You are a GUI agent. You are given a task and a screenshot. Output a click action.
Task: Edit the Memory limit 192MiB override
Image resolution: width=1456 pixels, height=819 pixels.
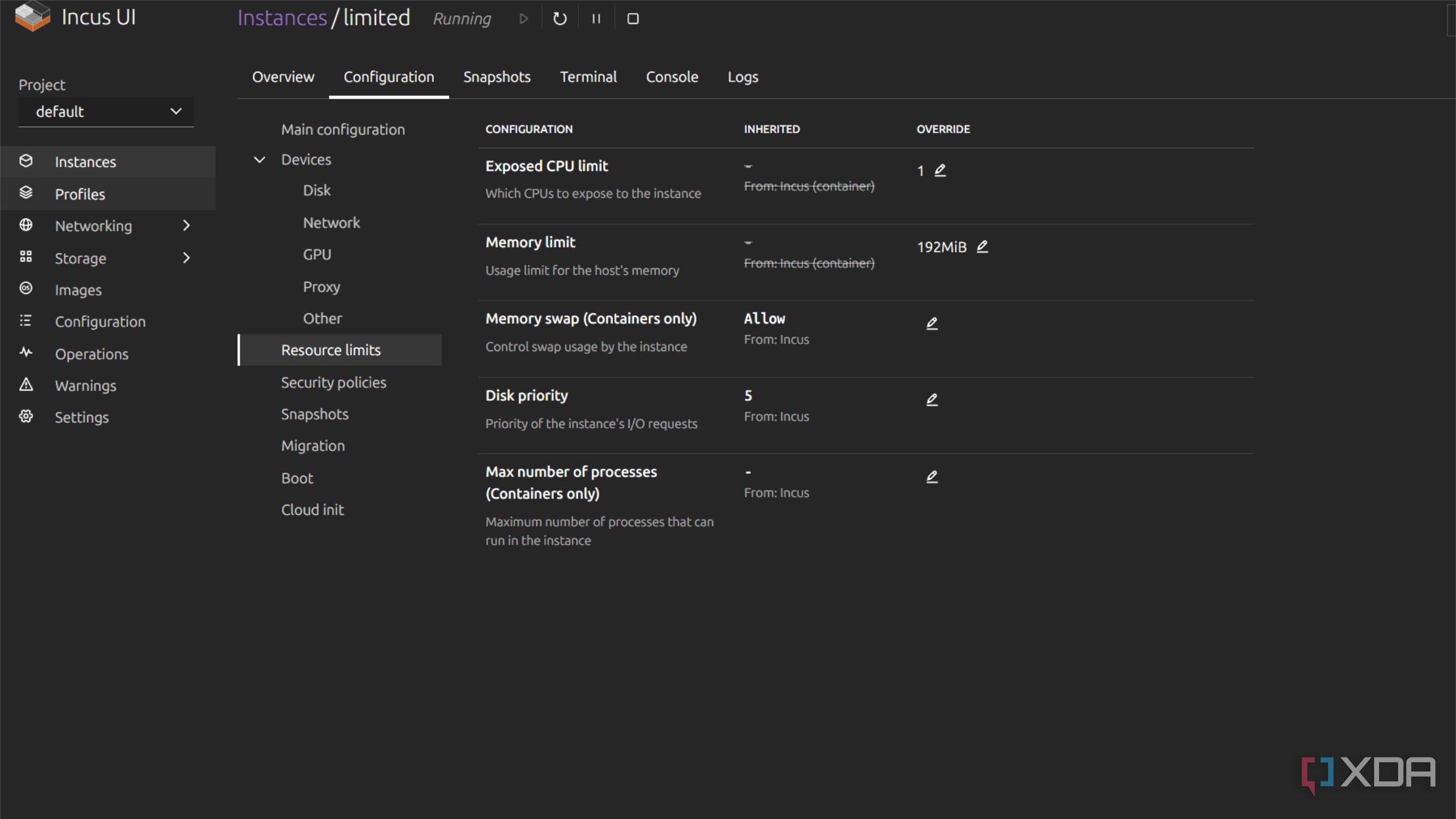(x=982, y=247)
